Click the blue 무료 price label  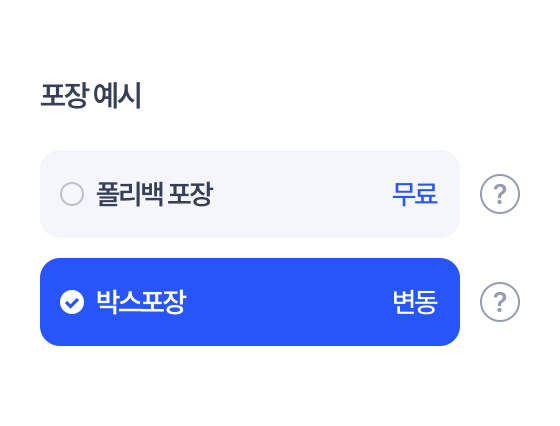tap(415, 194)
